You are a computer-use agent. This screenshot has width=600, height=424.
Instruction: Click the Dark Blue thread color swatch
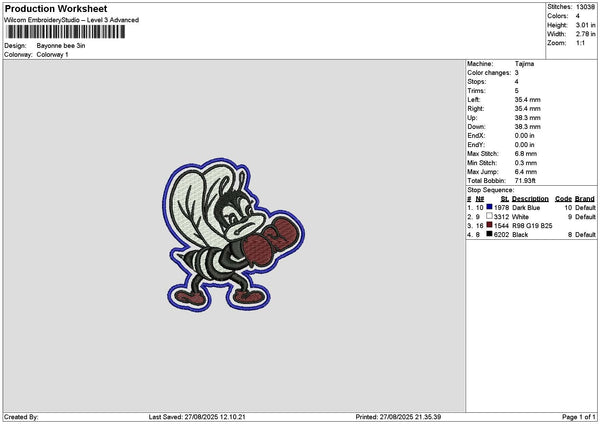pos(489,207)
